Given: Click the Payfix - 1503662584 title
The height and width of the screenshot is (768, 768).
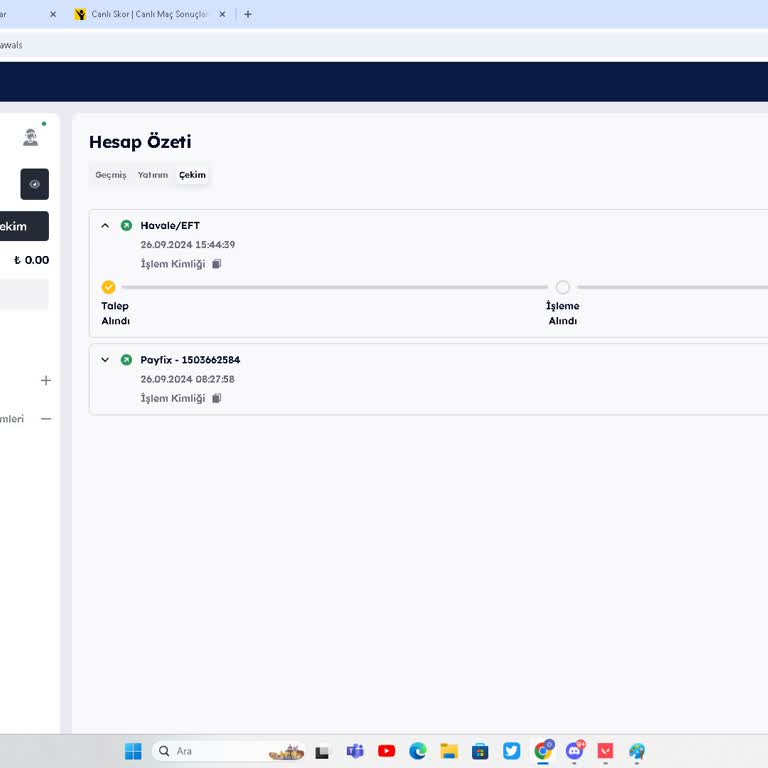Looking at the screenshot, I should 190,360.
